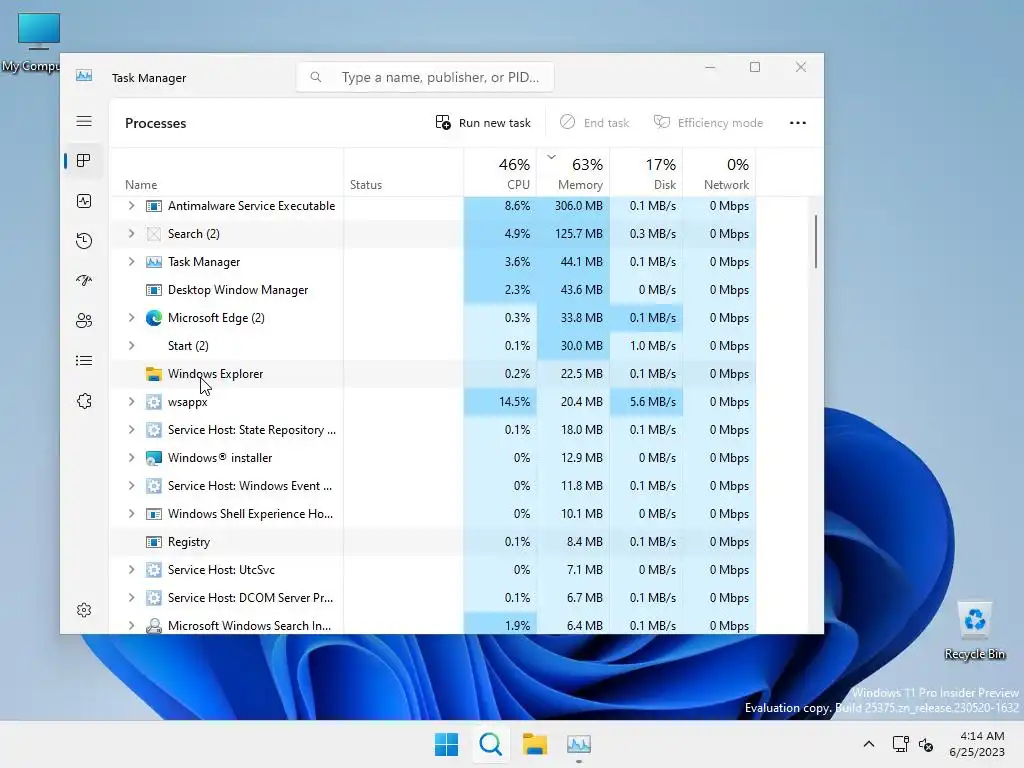Show hidden icons in system tray

tap(869, 744)
